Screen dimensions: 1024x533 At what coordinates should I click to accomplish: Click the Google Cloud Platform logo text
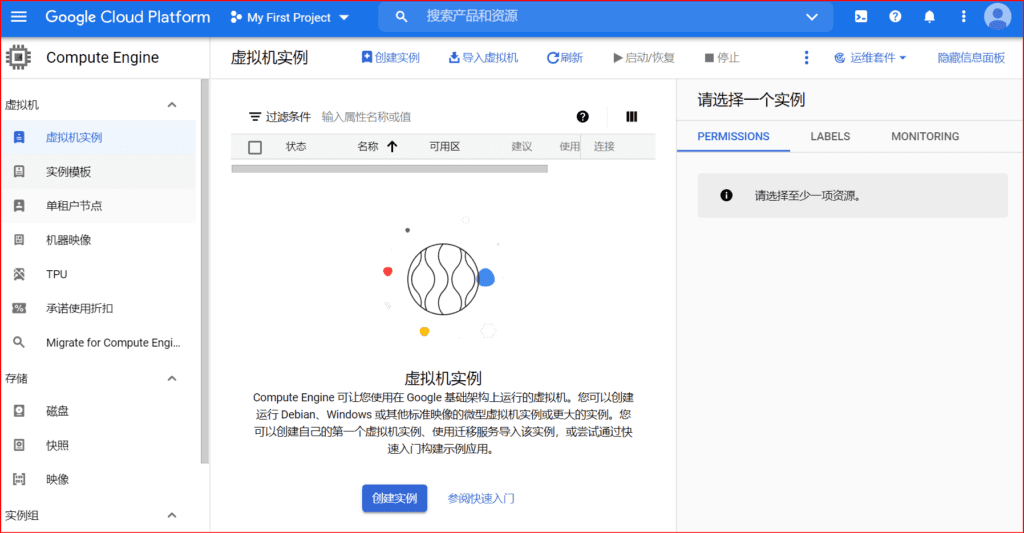[127, 17]
